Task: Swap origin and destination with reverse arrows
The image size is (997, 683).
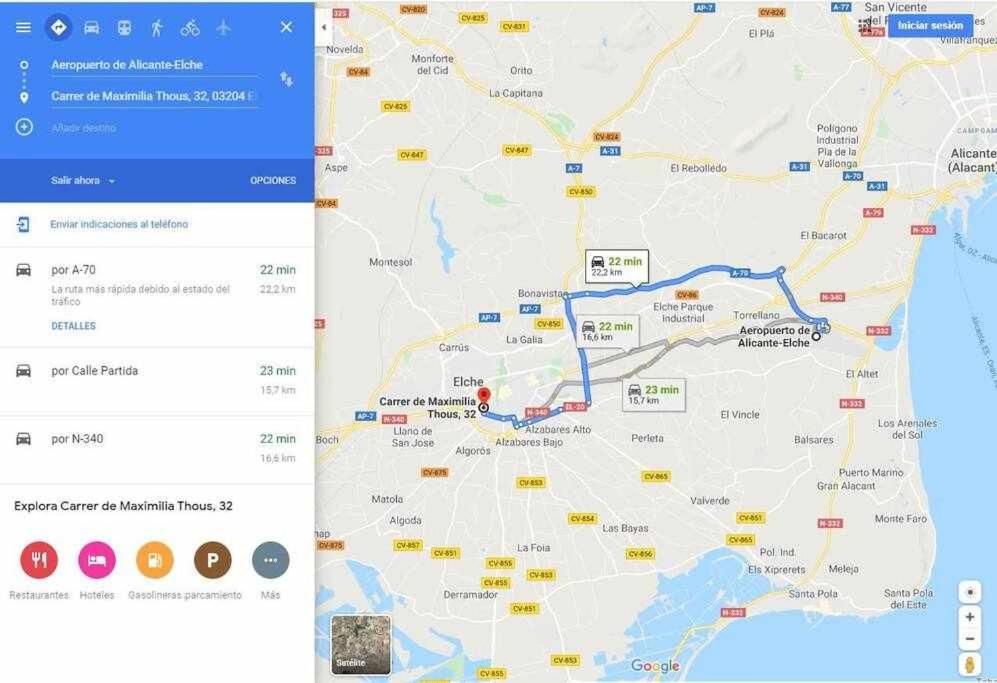Action: click(286, 79)
